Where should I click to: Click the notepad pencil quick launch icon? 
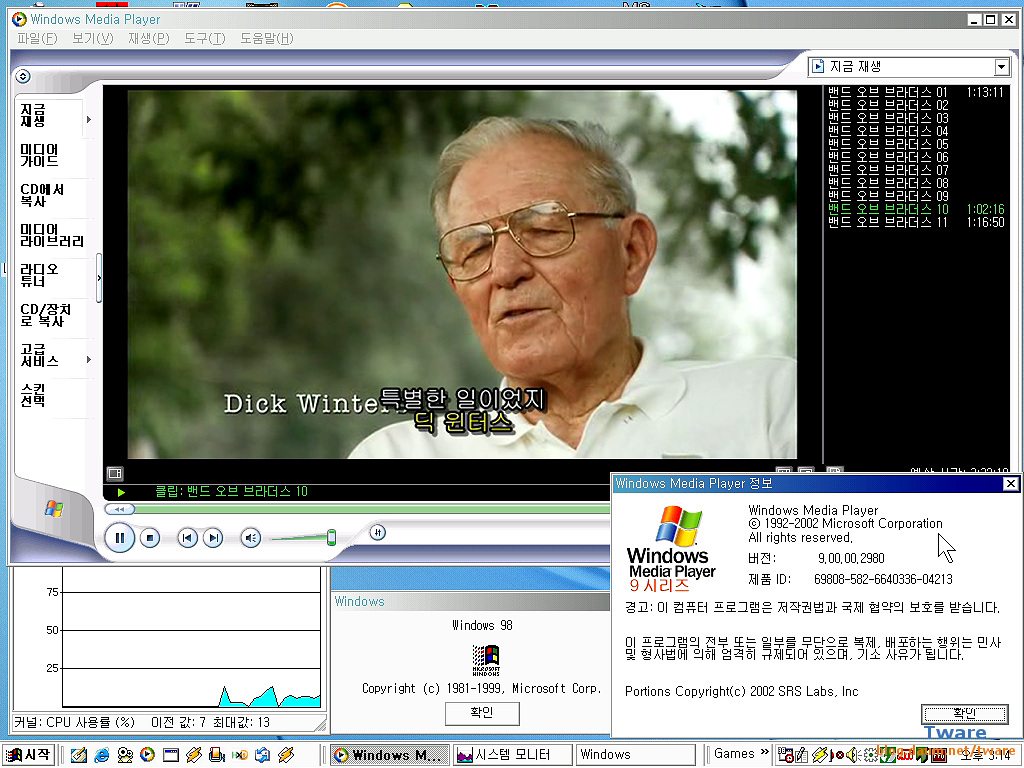coord(79,755)
